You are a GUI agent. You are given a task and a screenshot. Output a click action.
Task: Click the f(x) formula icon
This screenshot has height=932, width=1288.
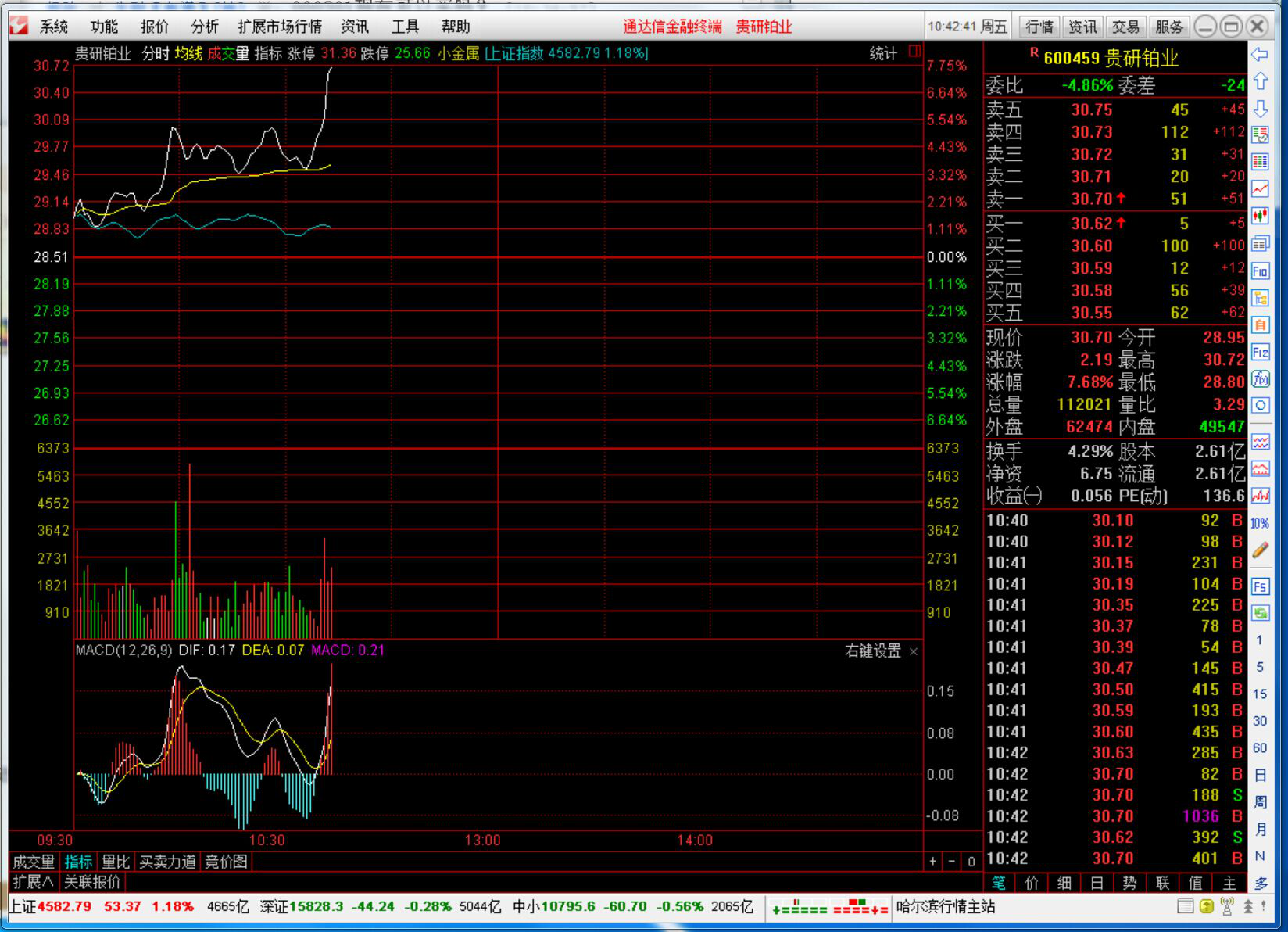(x=1260, y=379)
